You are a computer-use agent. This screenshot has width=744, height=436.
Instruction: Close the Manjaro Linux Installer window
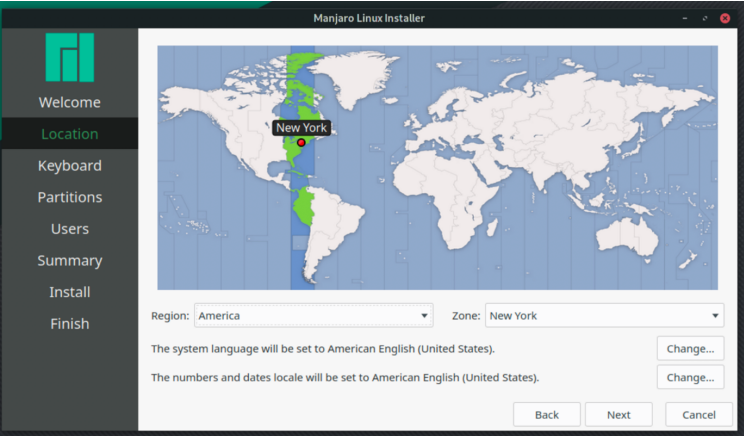(x=725, y=18)
